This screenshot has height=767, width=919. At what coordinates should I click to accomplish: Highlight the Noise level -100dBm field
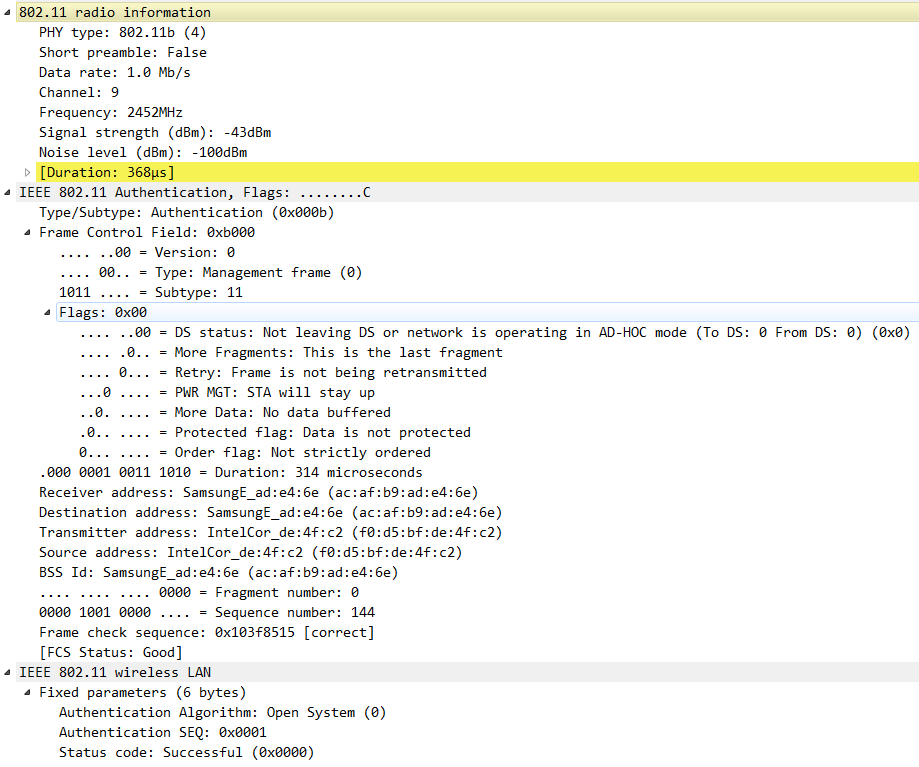click(x=142, y=152)
